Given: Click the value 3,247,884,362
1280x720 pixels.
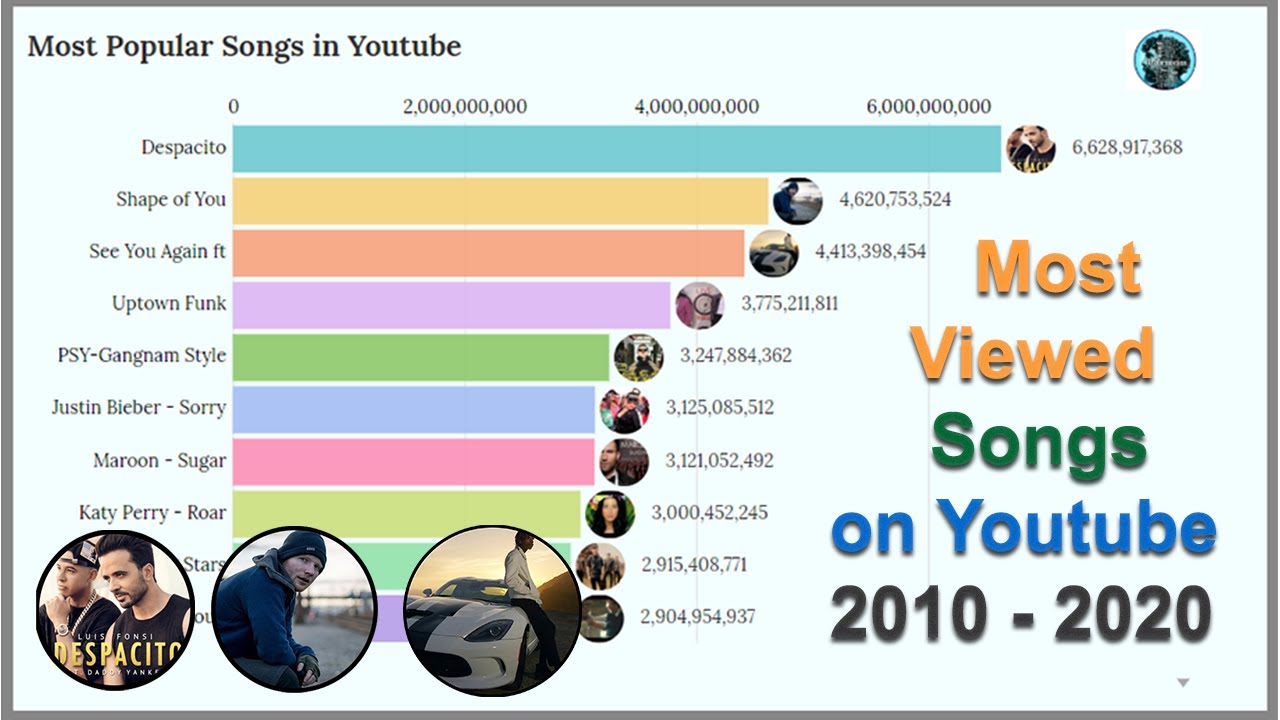Looking at the screenshot, I should [x=736, y=356].
